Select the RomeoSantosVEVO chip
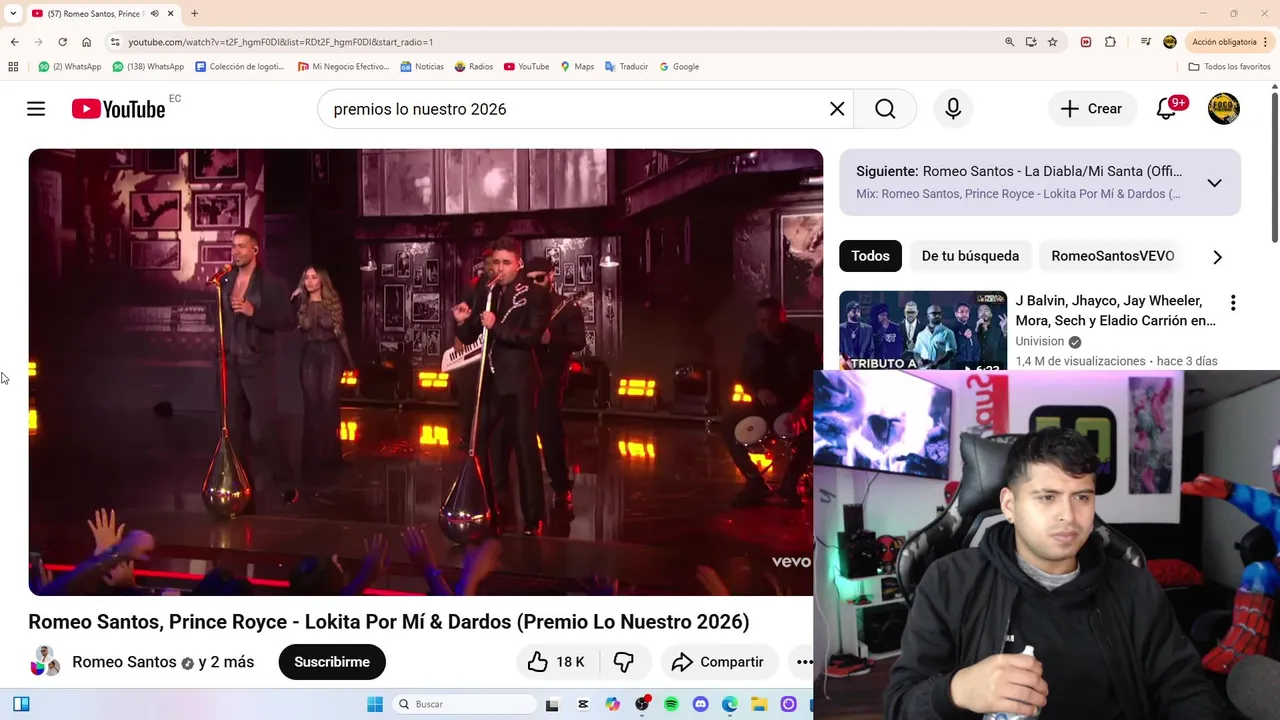Screen dimensions: 1280x720 1112,256
